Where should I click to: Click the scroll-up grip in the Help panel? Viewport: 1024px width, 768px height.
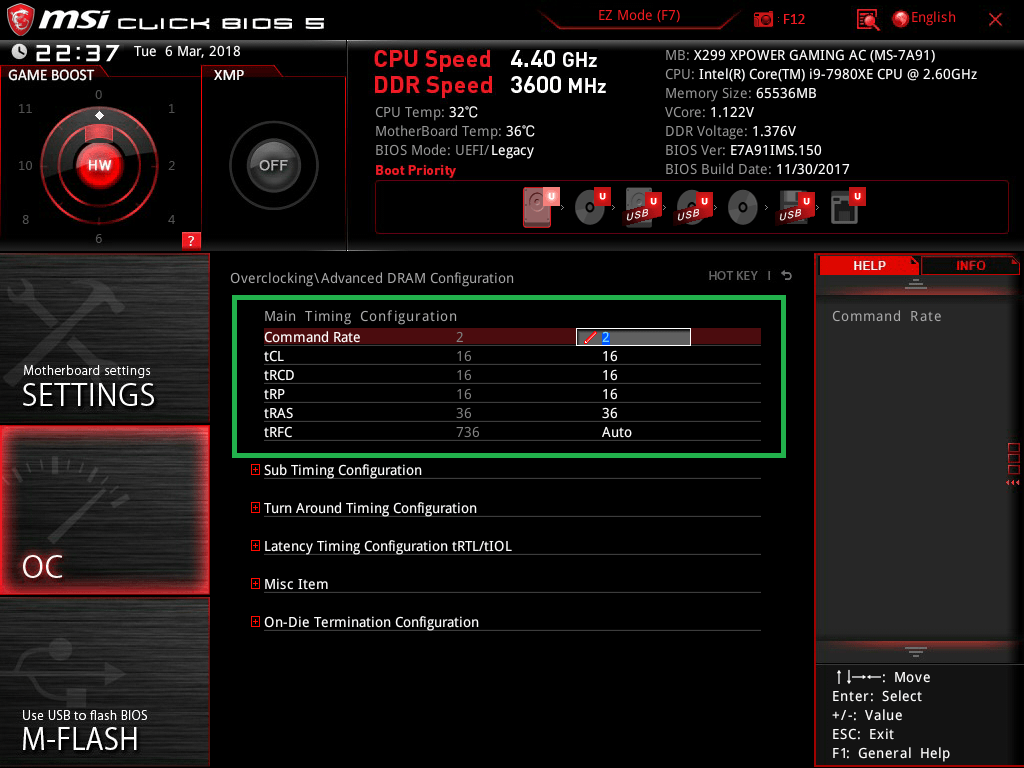916,283
